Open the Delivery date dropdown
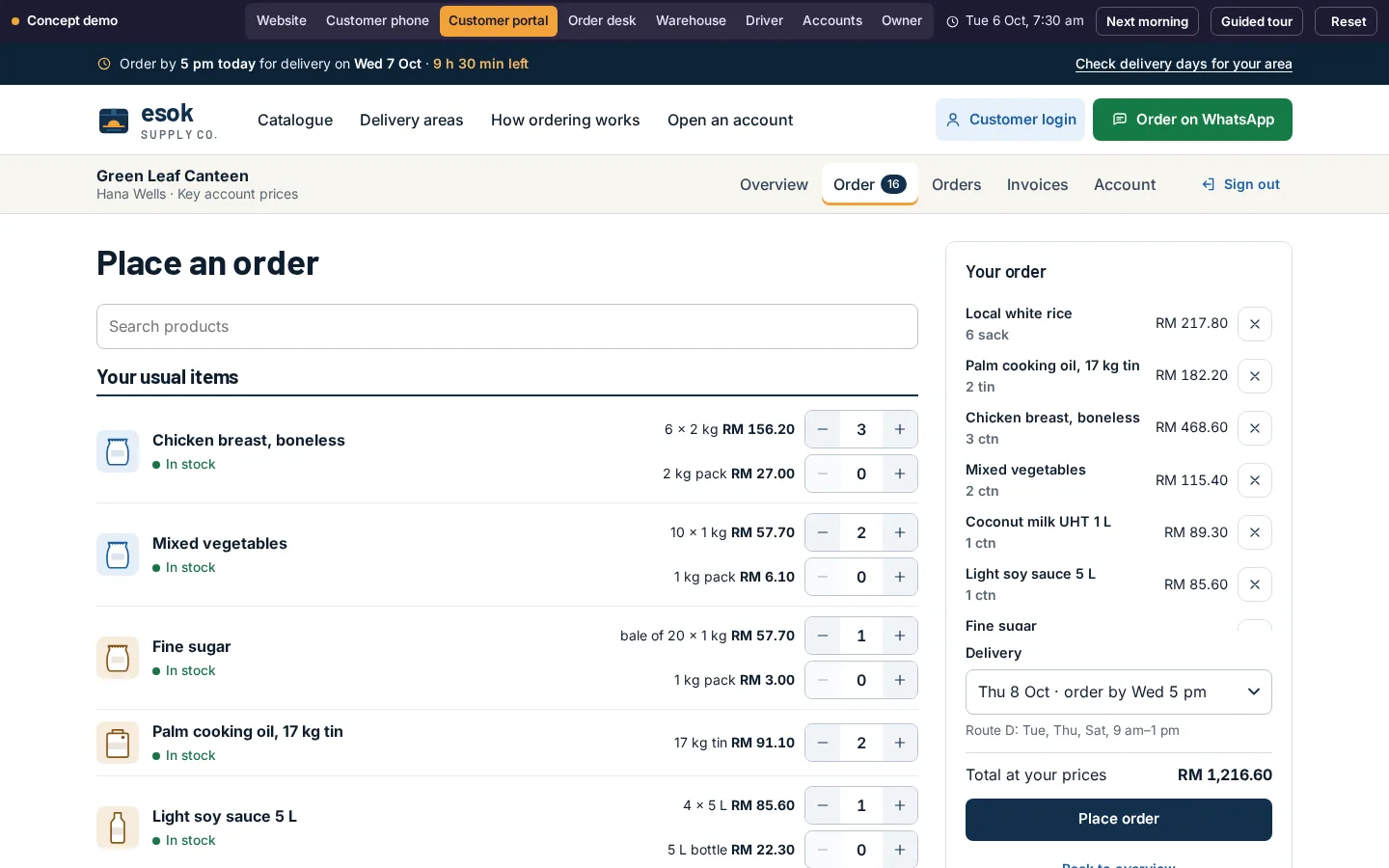Image resolution: width=1389 pixels, height=868 pixels. point(1119,692)
